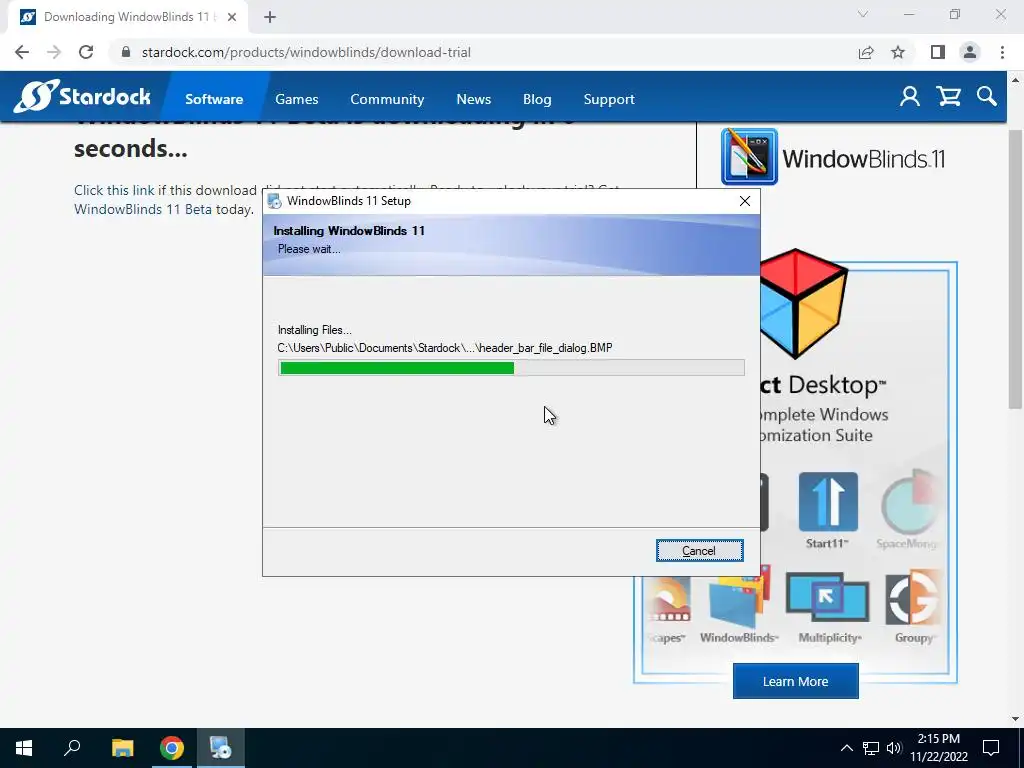Open a new browser tab
This screenshot has width=1024, height=768.
270,17
